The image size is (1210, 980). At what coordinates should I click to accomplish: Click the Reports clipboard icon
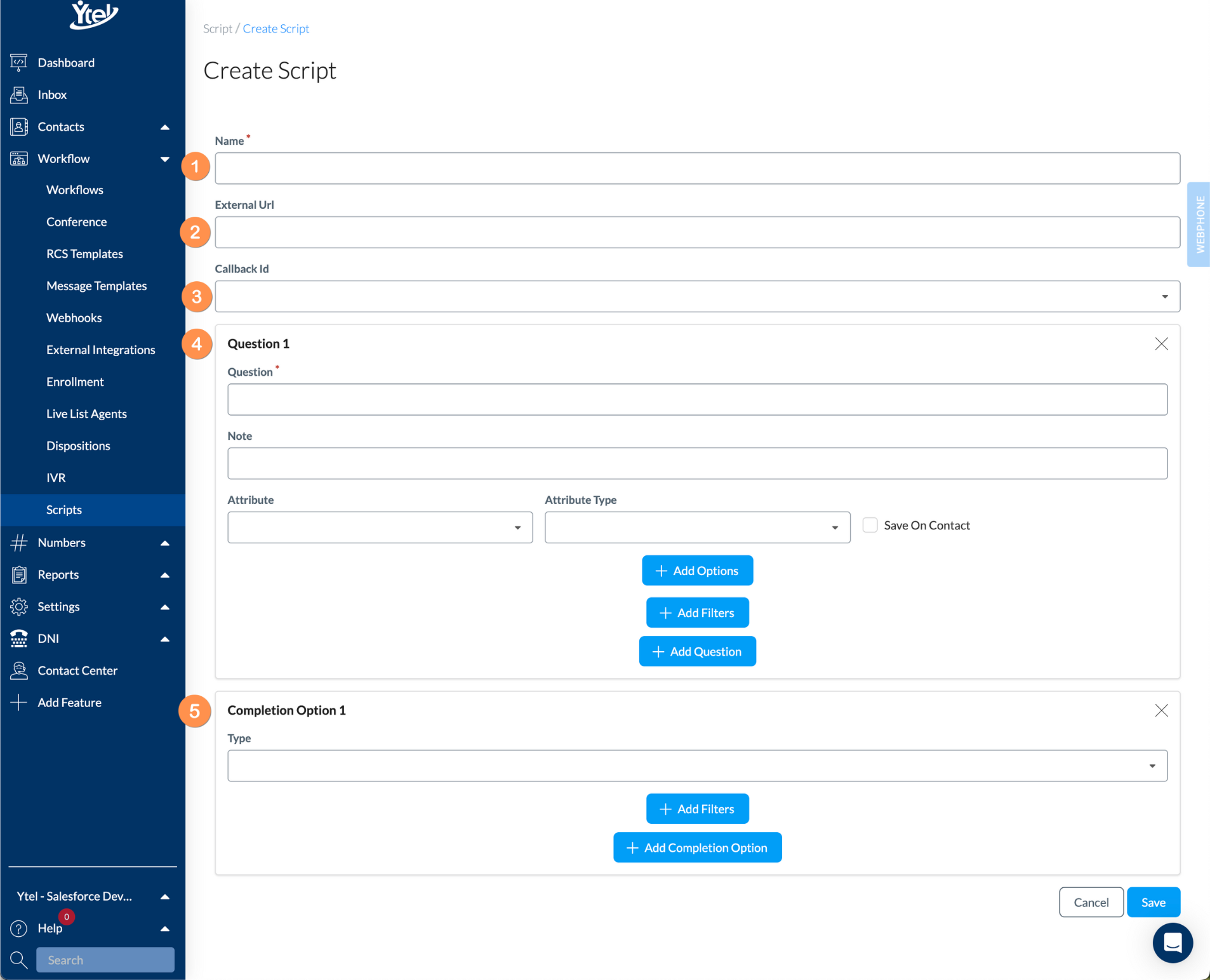pos(19,574)
